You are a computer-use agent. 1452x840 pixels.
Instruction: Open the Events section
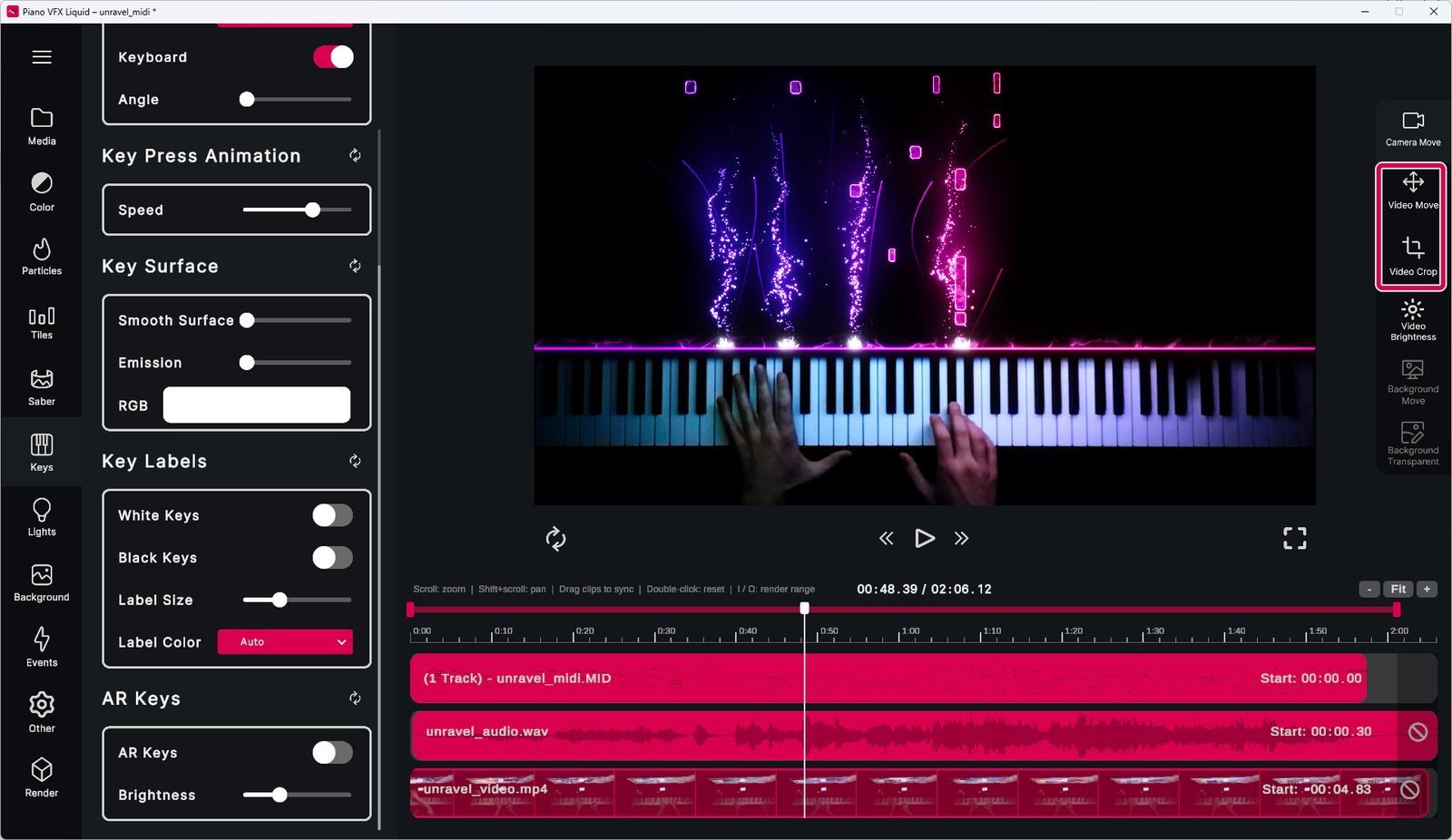(x=42, y=648)
